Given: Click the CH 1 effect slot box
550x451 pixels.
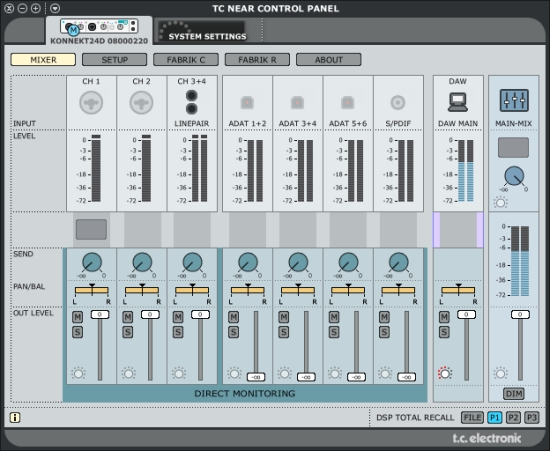Looking at the screenshot, I should coord(91,229).
